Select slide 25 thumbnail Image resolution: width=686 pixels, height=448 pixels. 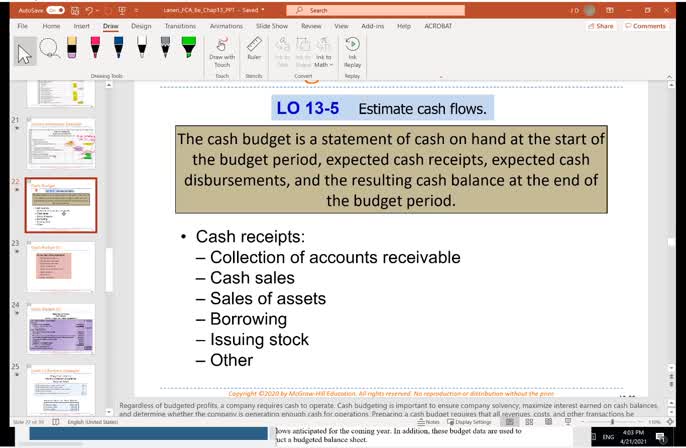[x=61, y=389]
